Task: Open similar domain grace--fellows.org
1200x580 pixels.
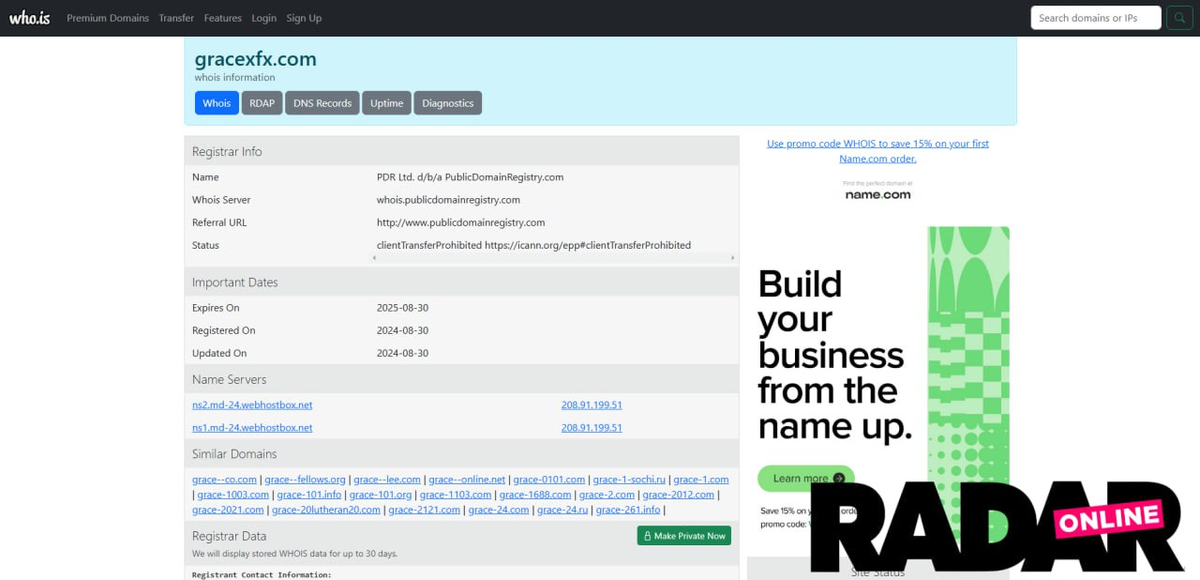Action: click(305, 480)
